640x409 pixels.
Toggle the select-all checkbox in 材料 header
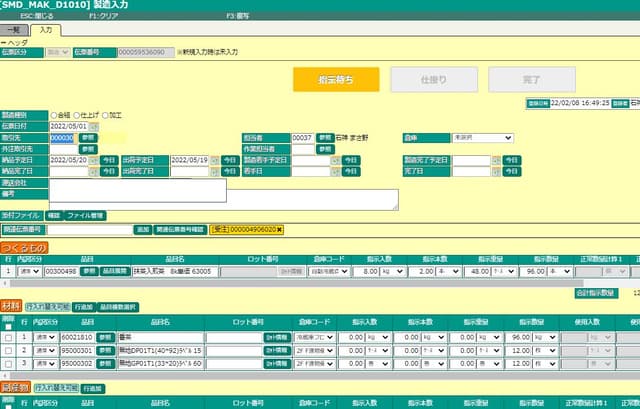pyautogui.click(x=9, y=327)
